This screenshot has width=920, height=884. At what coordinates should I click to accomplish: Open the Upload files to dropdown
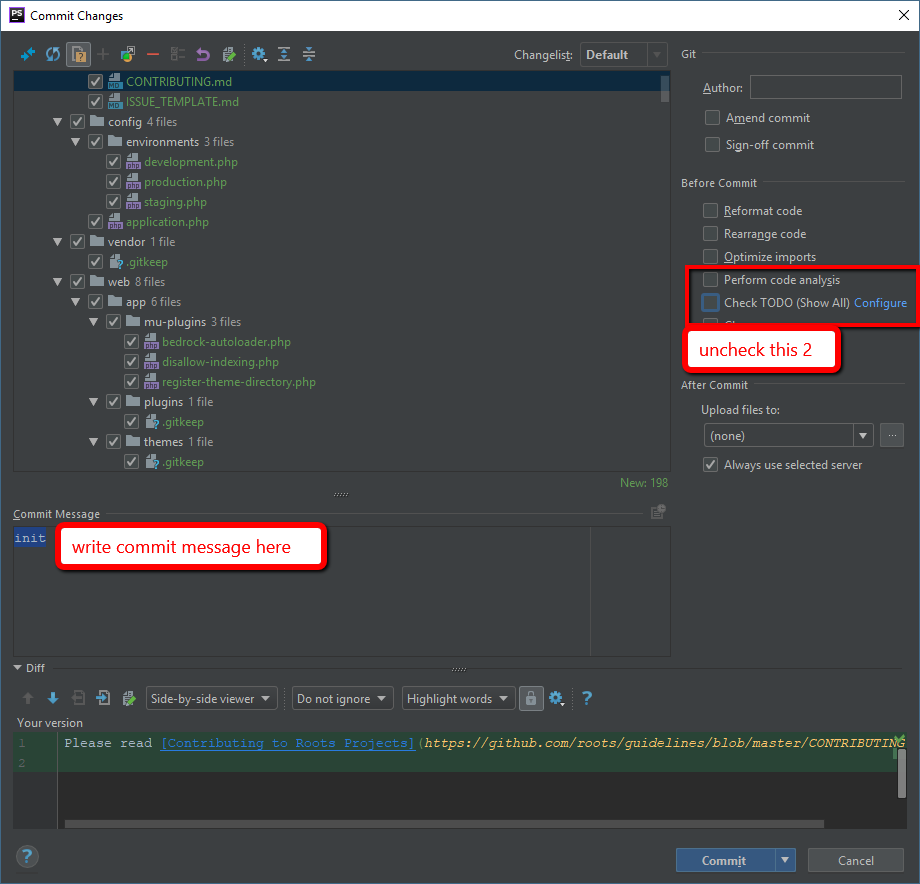pyautogui.click(x=862, y=435)
